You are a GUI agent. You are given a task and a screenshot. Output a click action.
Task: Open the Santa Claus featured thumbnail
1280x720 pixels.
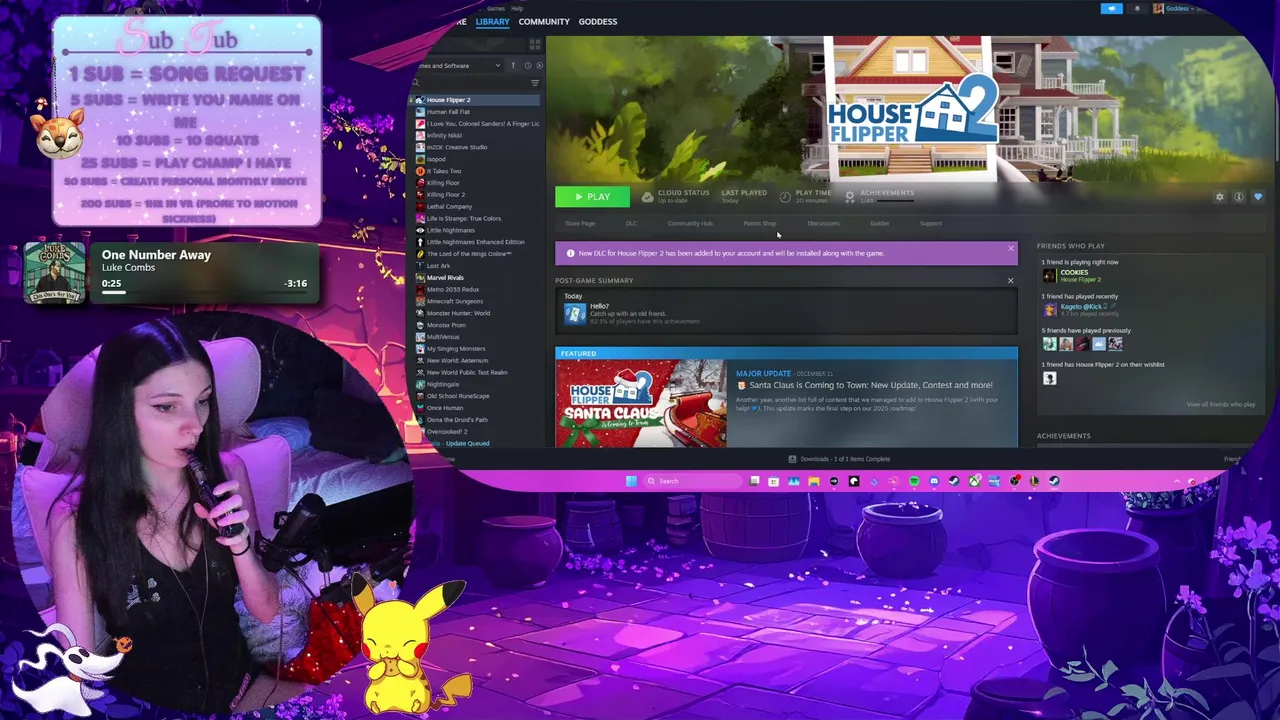click(x=641, y=403)
